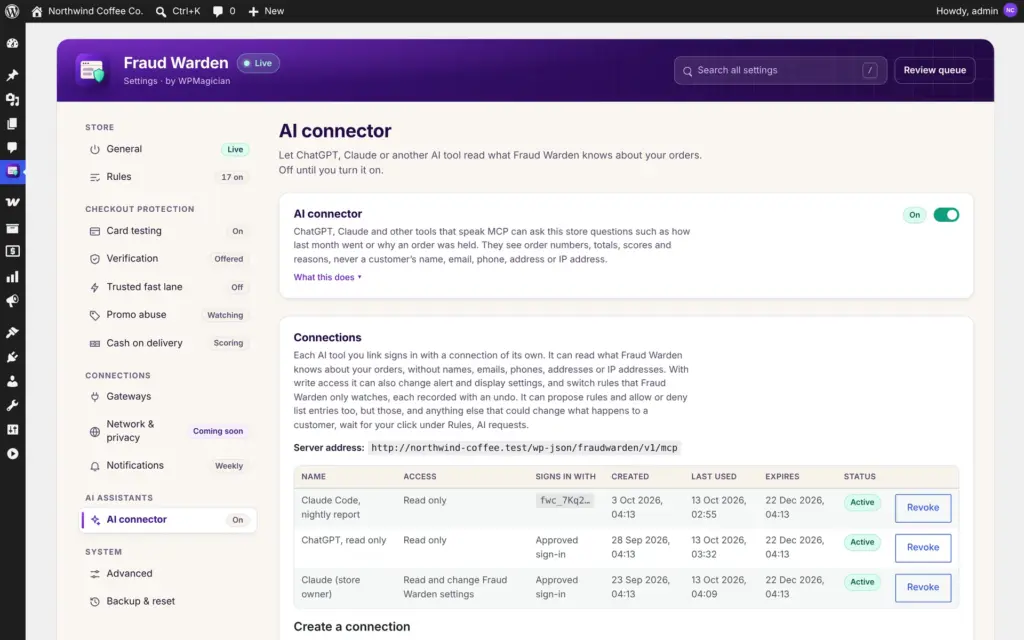The width and height of the screenshot is (1024, 640).
Task: Open the WordPress logo menu
Action: (12, 11)
